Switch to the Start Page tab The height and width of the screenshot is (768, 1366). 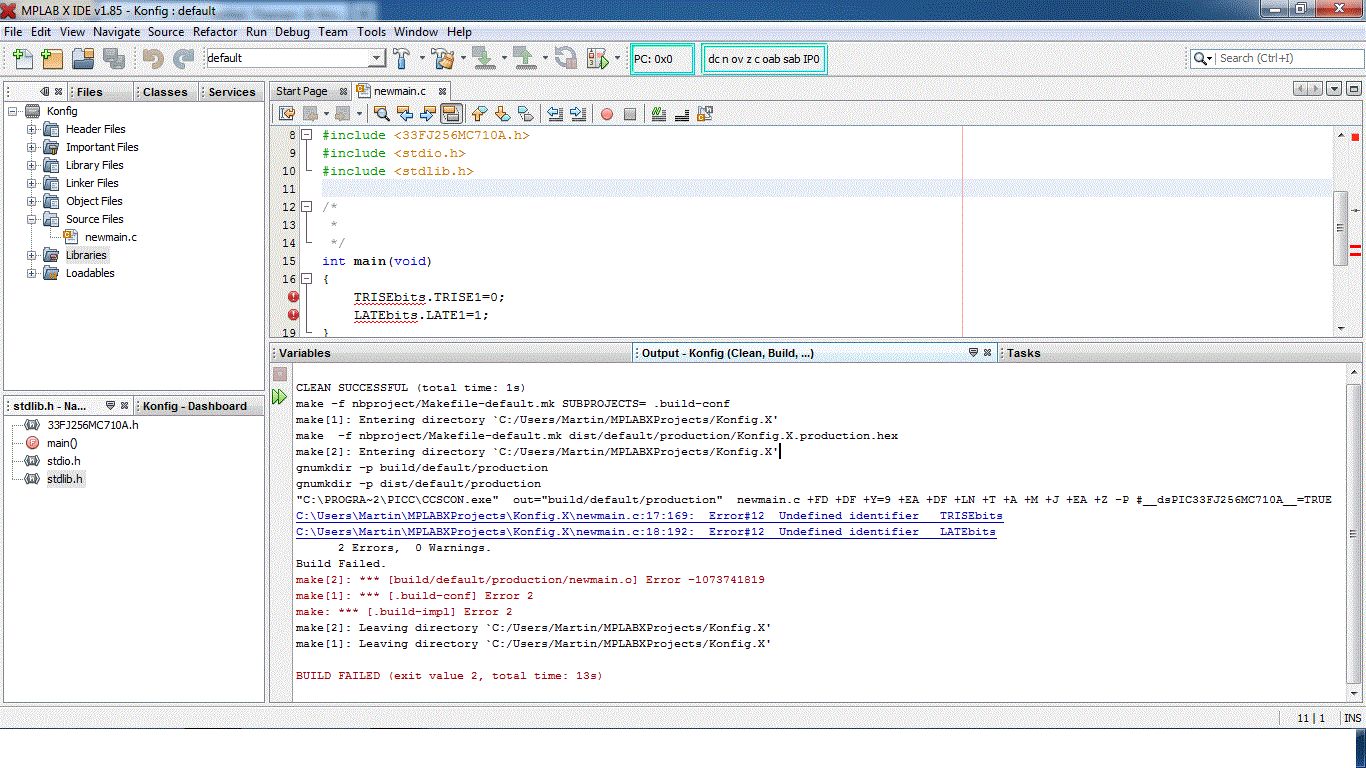coord(302,91)
